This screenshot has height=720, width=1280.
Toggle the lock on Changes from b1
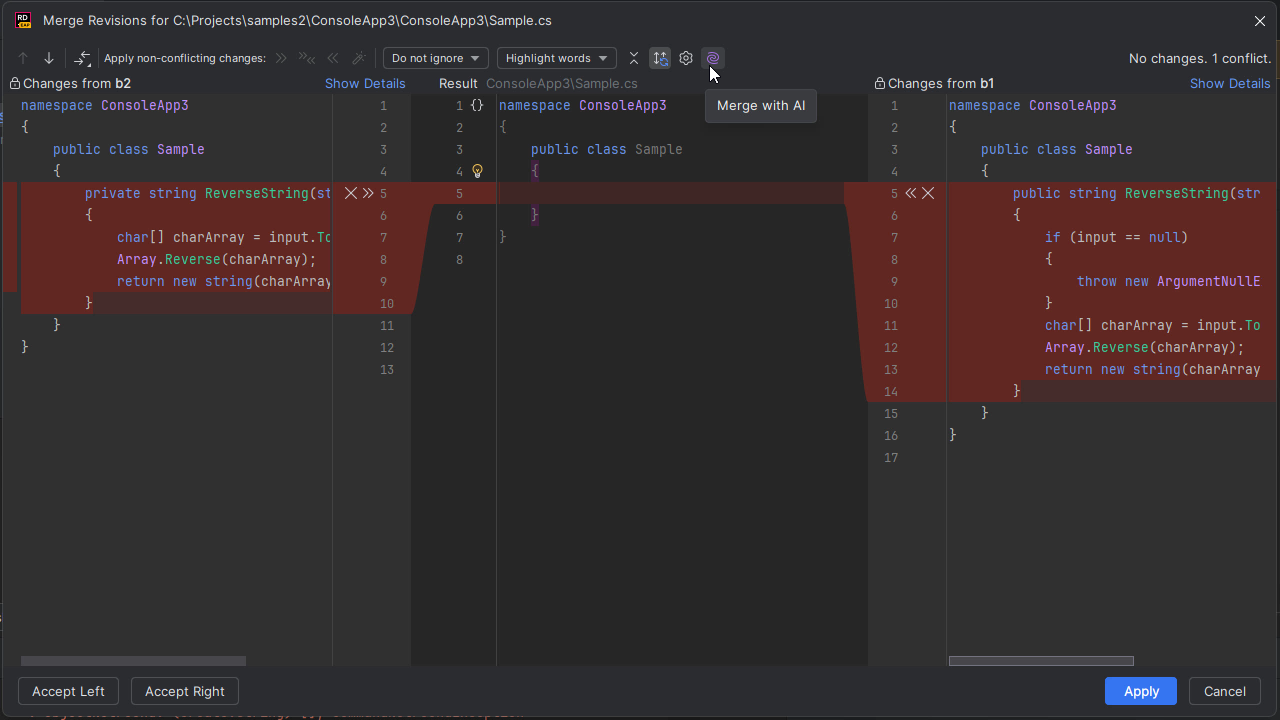[880, 84]
